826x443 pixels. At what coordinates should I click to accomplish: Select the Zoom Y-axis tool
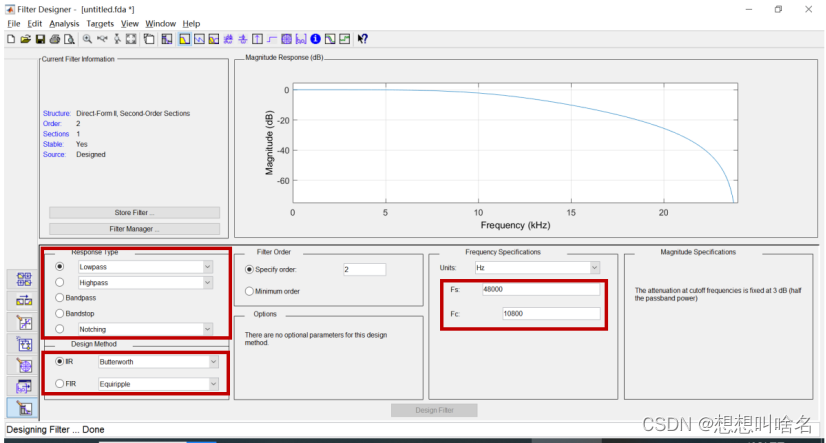[x=117, y=39]
